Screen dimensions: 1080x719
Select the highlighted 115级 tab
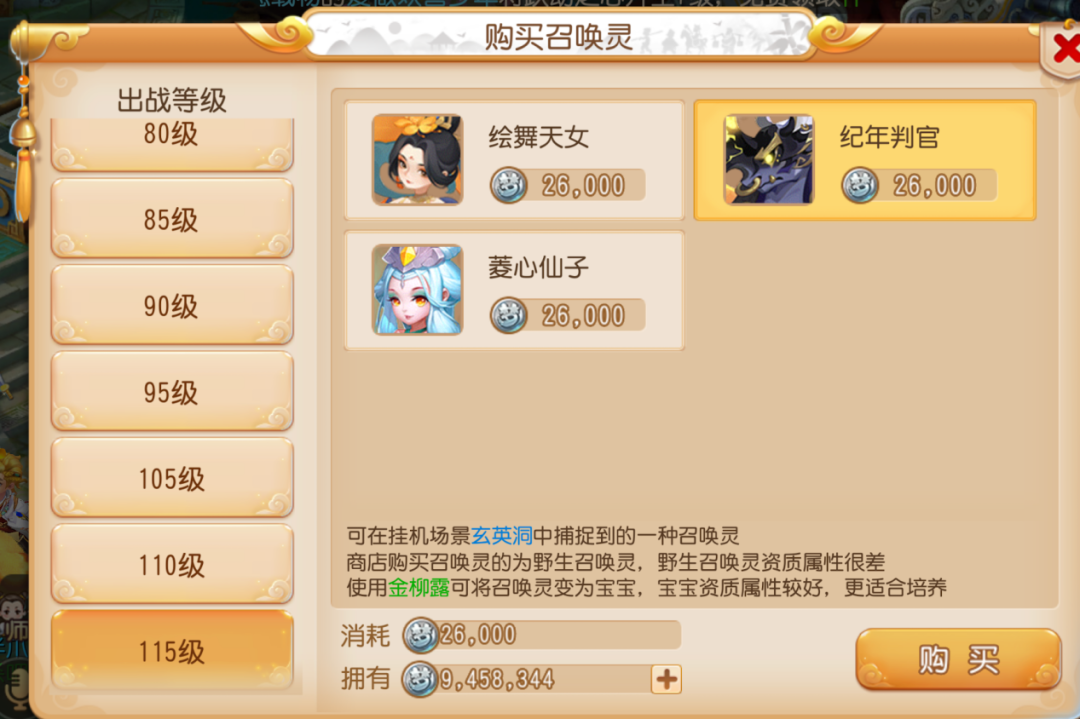coord(172,650)
